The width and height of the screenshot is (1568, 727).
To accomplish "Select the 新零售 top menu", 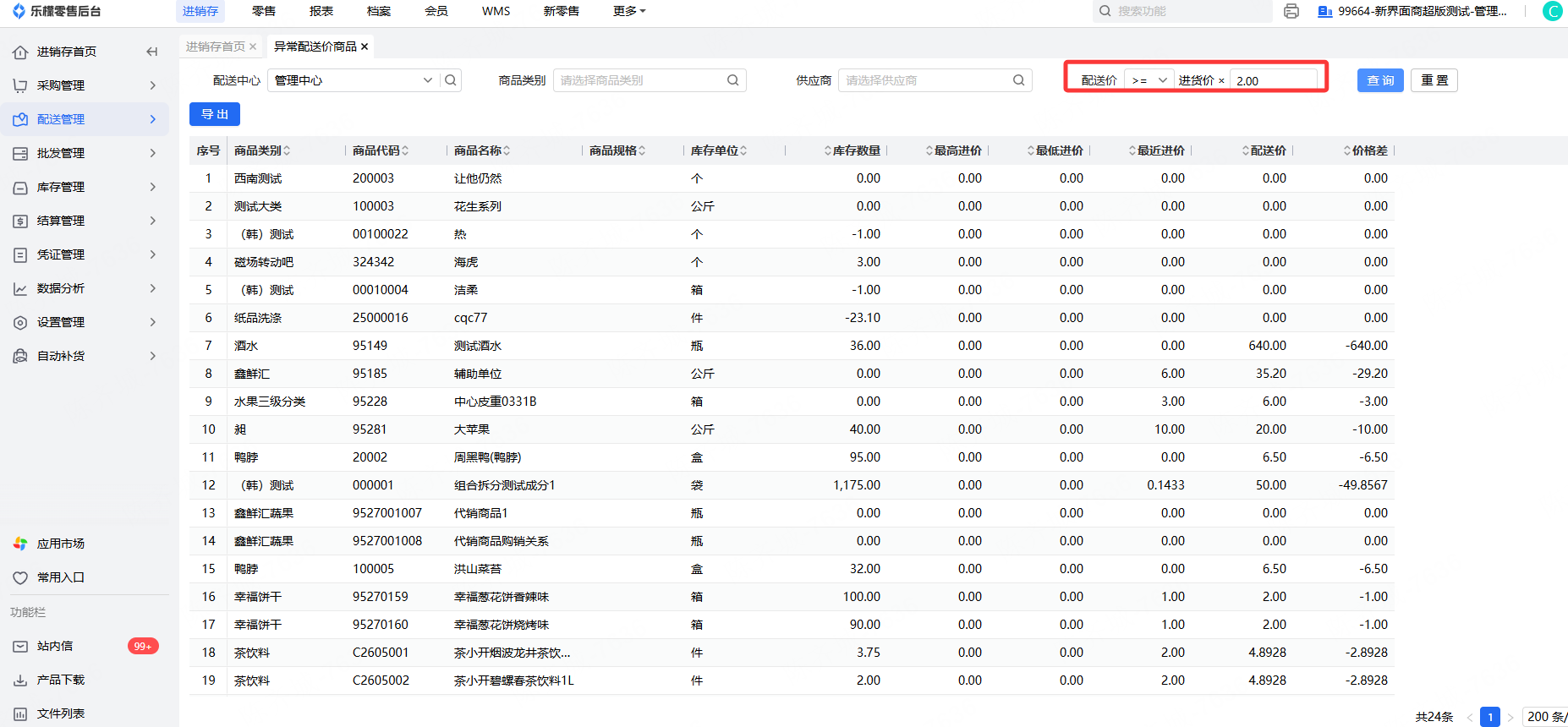I will [562, 11].
